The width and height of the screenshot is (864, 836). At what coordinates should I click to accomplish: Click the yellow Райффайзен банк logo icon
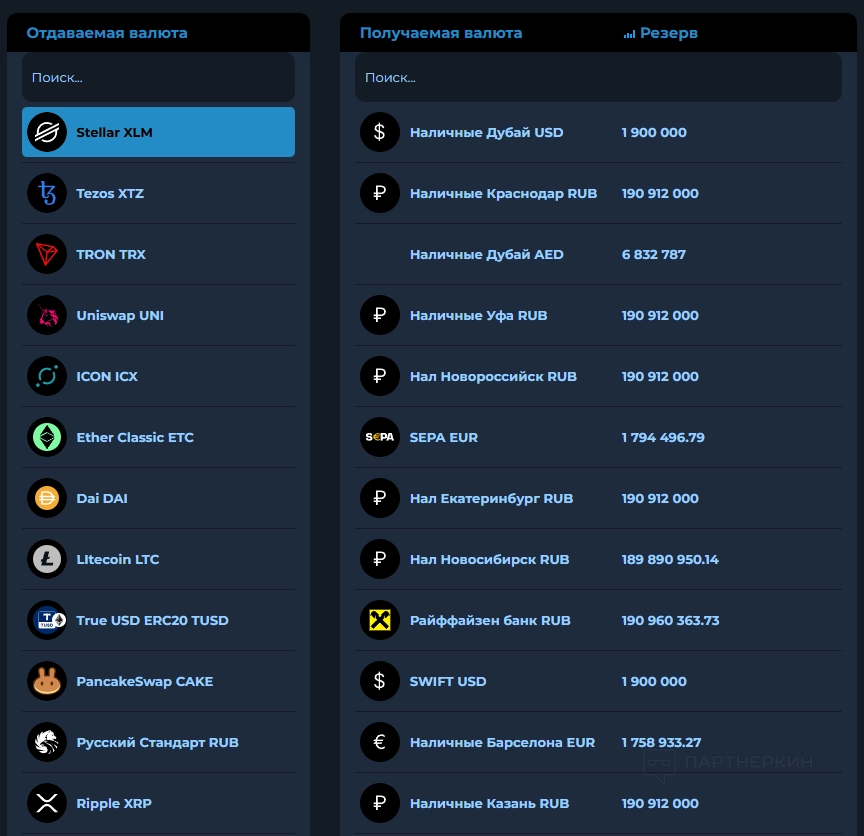380,620
